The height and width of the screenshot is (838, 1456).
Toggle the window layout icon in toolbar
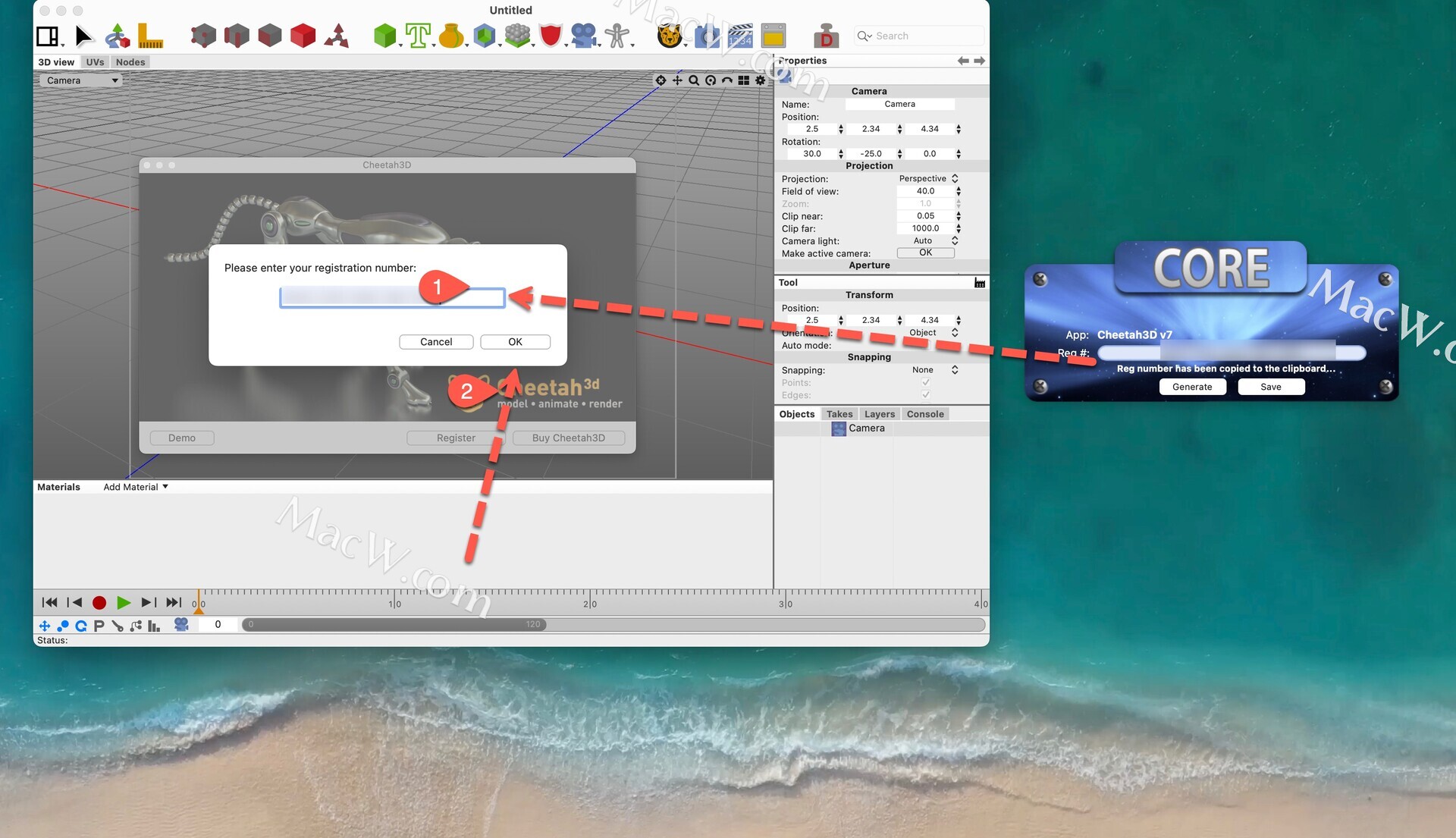[x=48, y=36]
